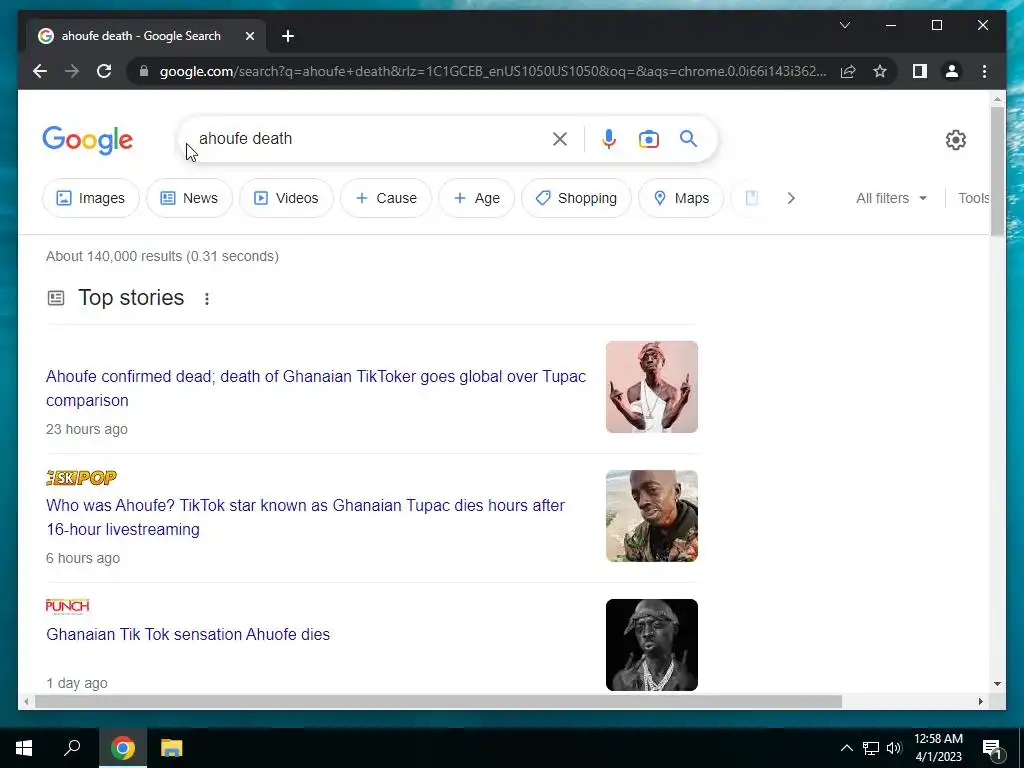Switch to the Maps filter
The image size is (1024, 768).
coord(681,198)
